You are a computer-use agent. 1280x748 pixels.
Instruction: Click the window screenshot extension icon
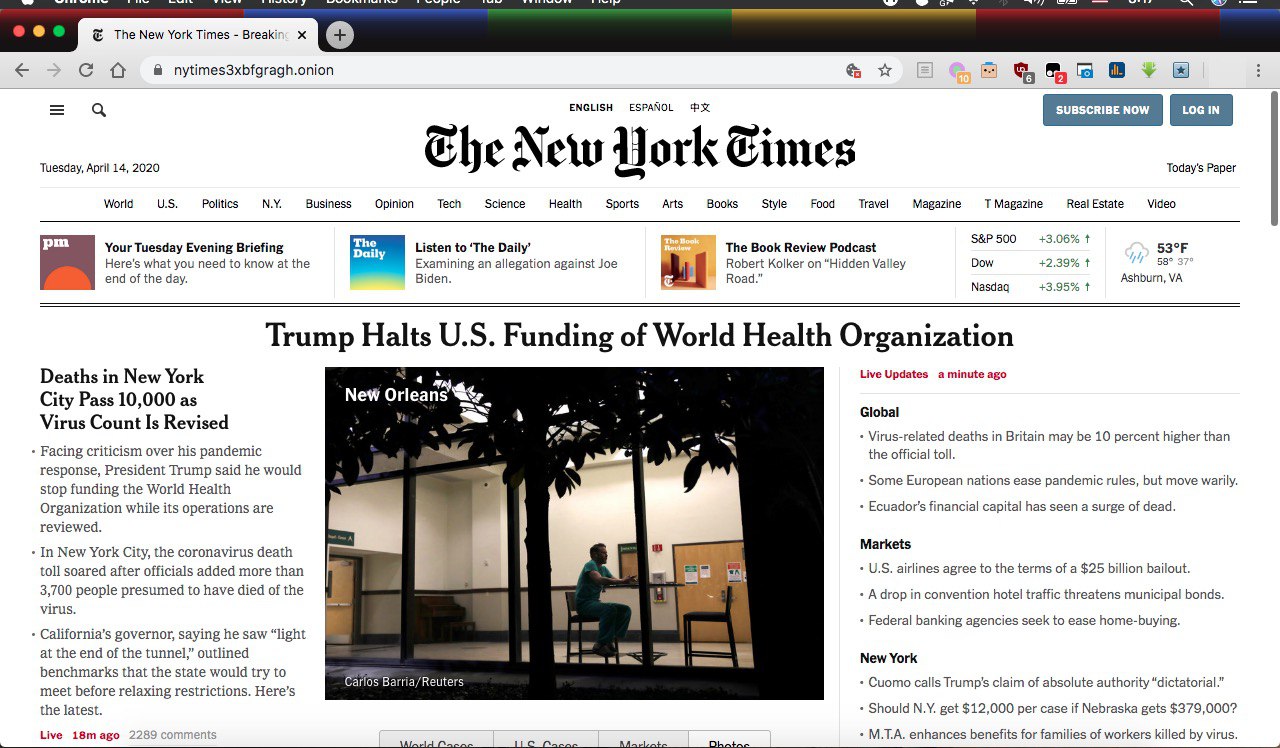click(1085, 70)
